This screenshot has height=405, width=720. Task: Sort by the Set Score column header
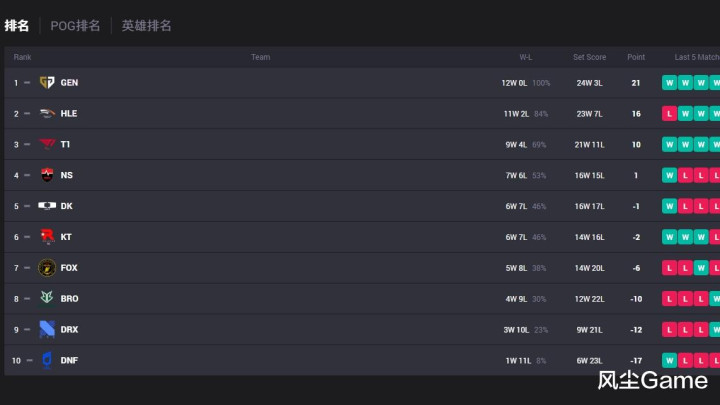pyautogui.click(x=589, y=57)
